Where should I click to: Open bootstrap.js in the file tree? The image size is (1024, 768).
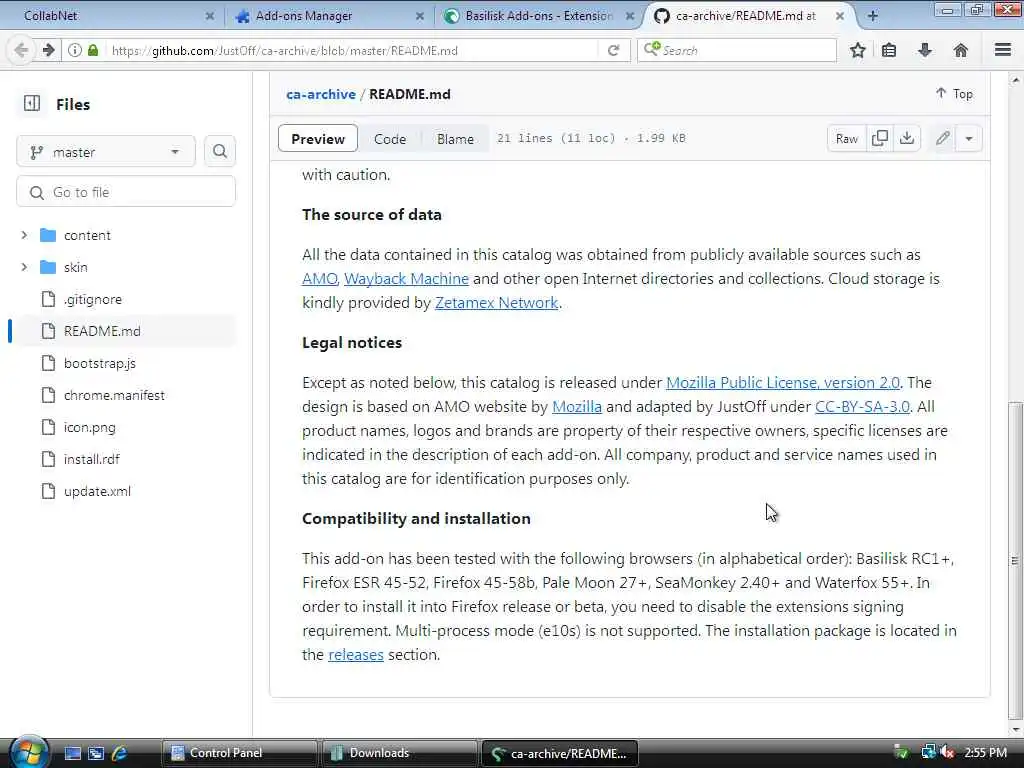(x=100, y=363)
